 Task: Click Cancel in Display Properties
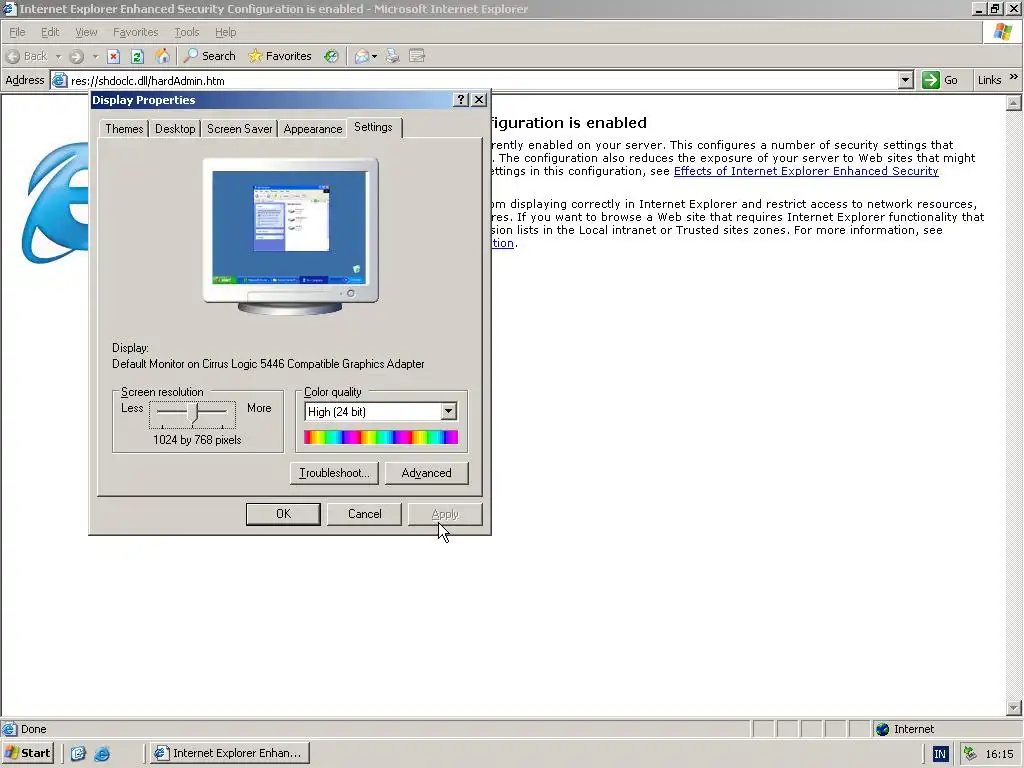(x=364, y=514)
